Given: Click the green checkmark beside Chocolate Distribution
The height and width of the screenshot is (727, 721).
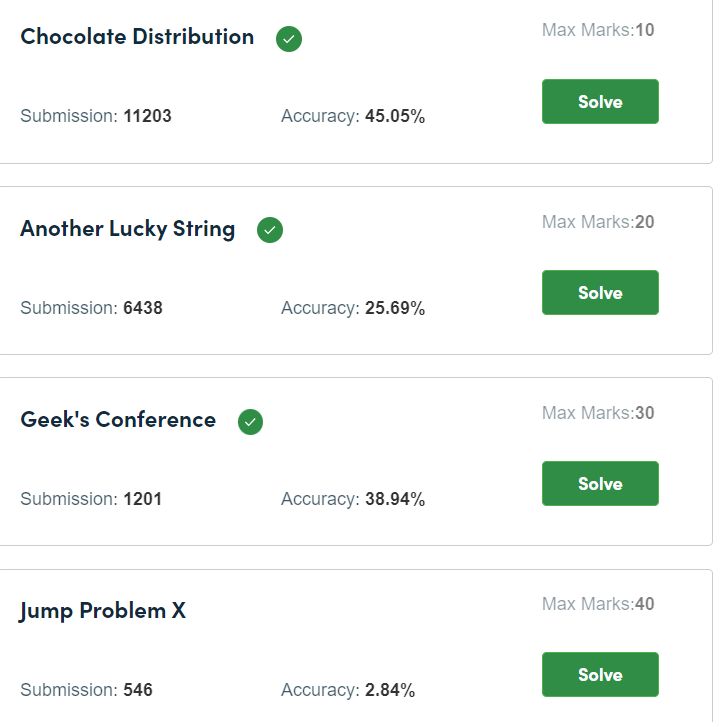Looking at the screenshot, I should (289, 39).
